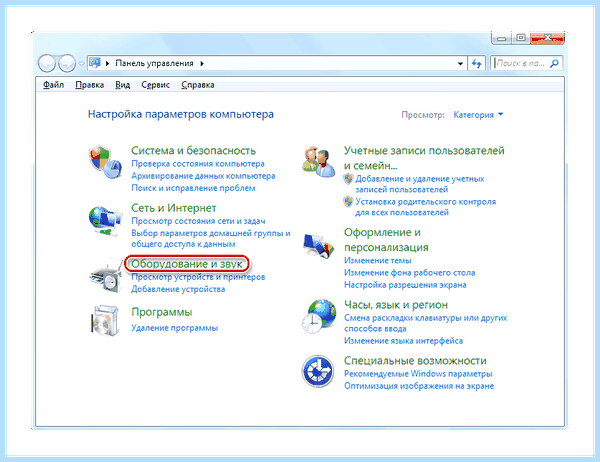Click Добавление и удаление учетных записей link
The image size is (600, 462).
(420, 184)
